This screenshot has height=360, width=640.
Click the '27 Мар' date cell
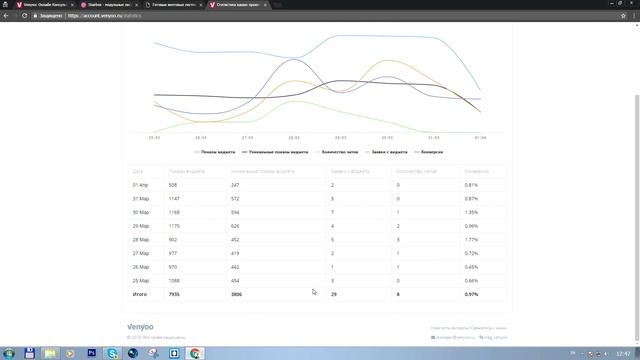click(x=140, y=253)
